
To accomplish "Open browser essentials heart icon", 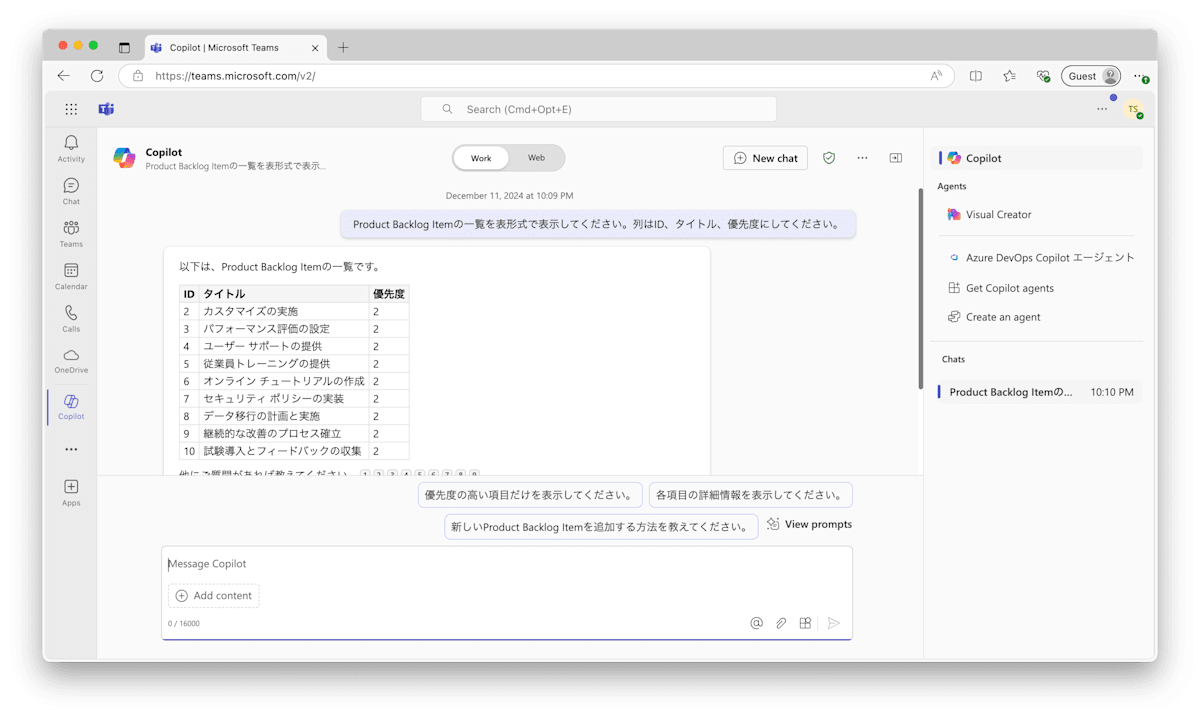I will pos(1043,76).
